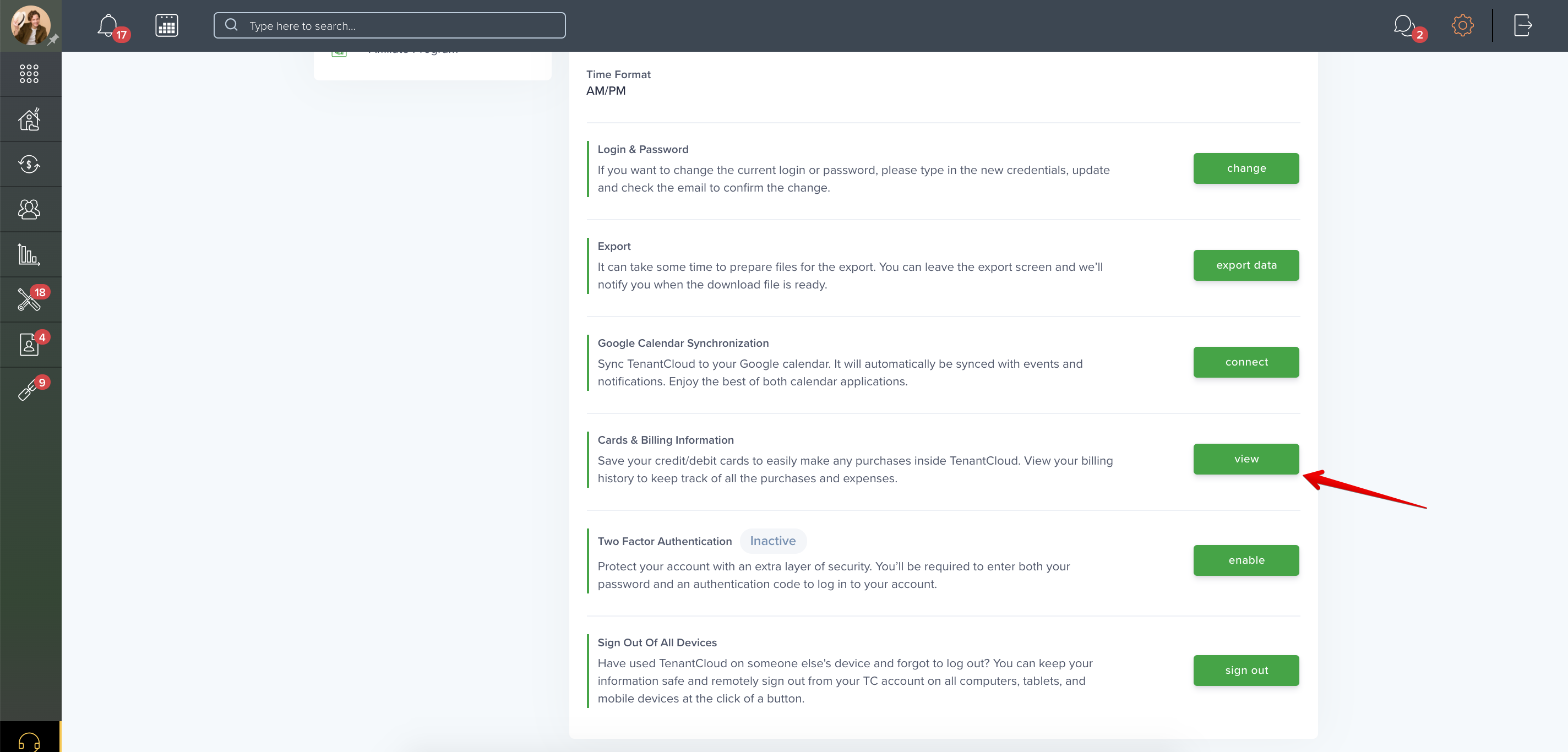Click the magnifier icon in search box
Image resolution: width=1568 pixels, height=752 pixels.
(x=231, y=25)
